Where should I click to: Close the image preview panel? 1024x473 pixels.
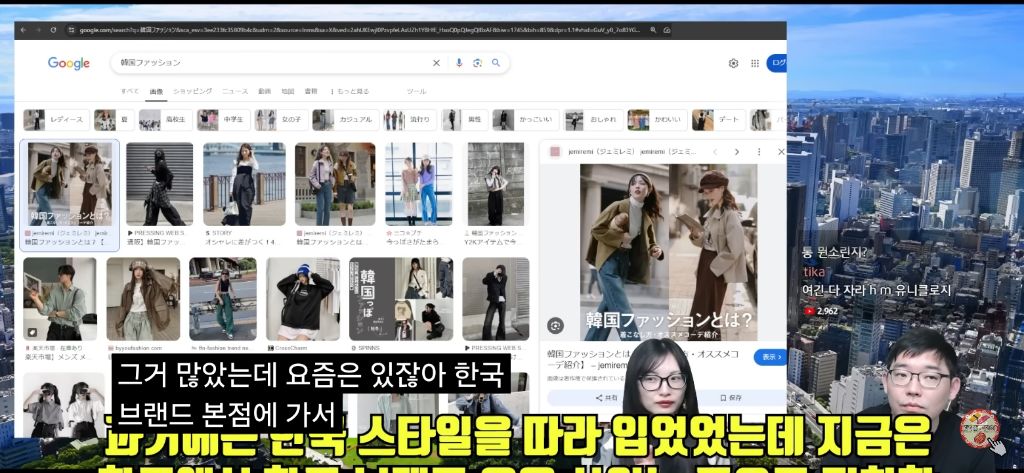781,152
